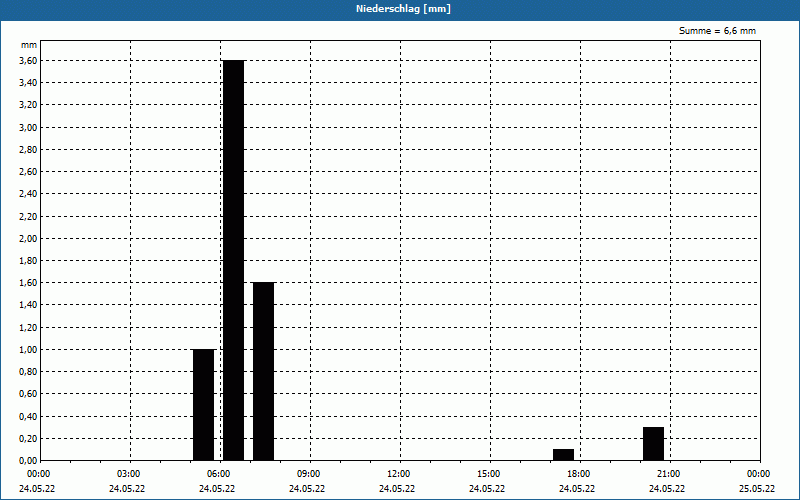Select the 3,20 y-axis value
This screenshot has width=800, height=500.
coord(28,105)
